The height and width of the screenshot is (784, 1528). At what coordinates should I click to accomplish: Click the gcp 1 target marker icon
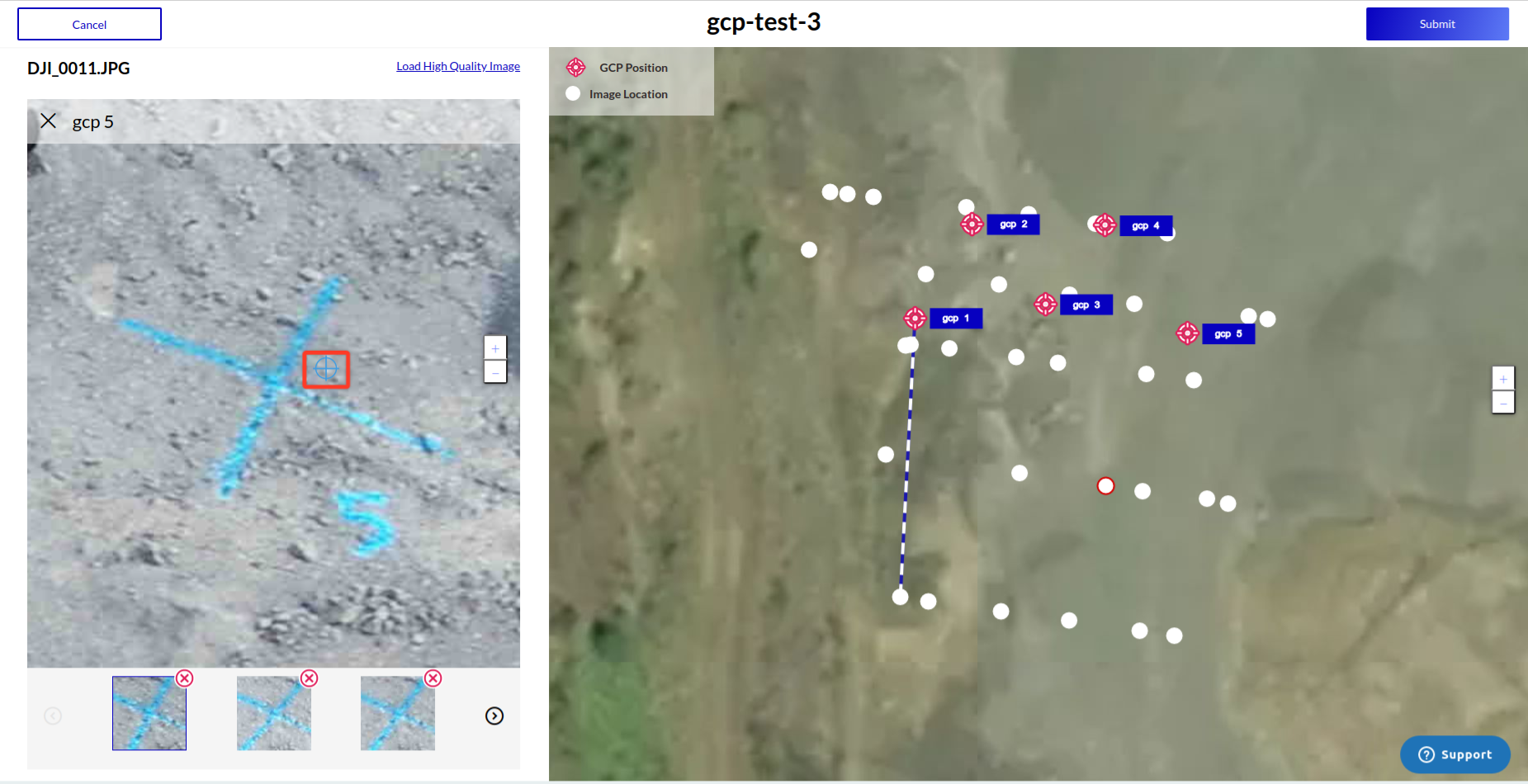[915, 318]
